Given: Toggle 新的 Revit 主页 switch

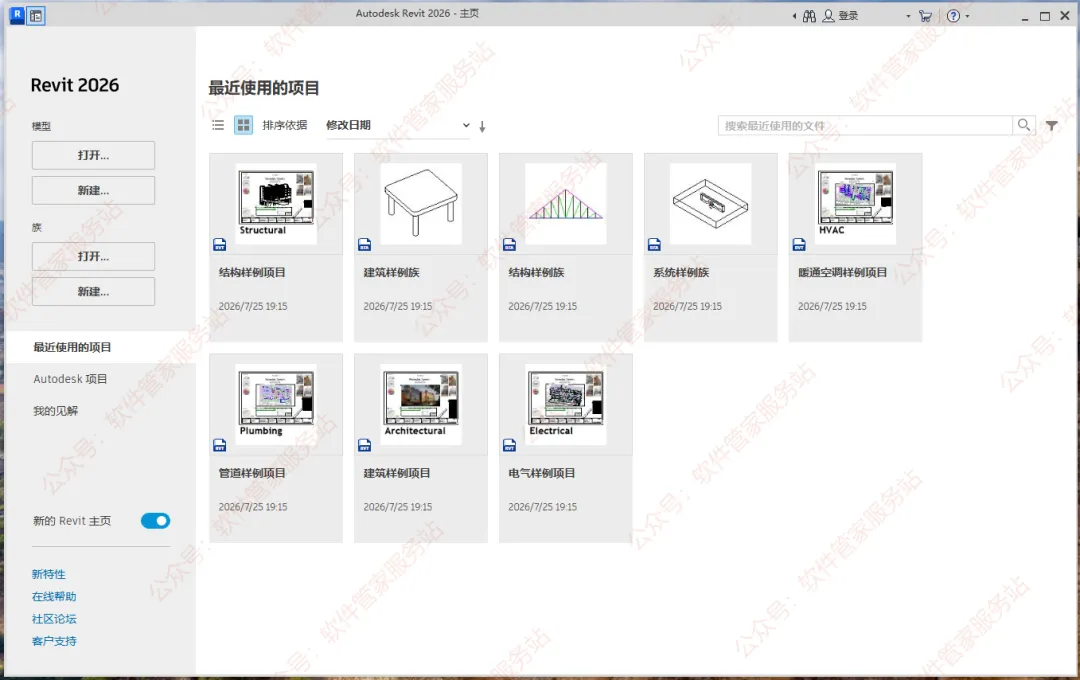Looking at the screenshot, I should click(x=155, y=521).
